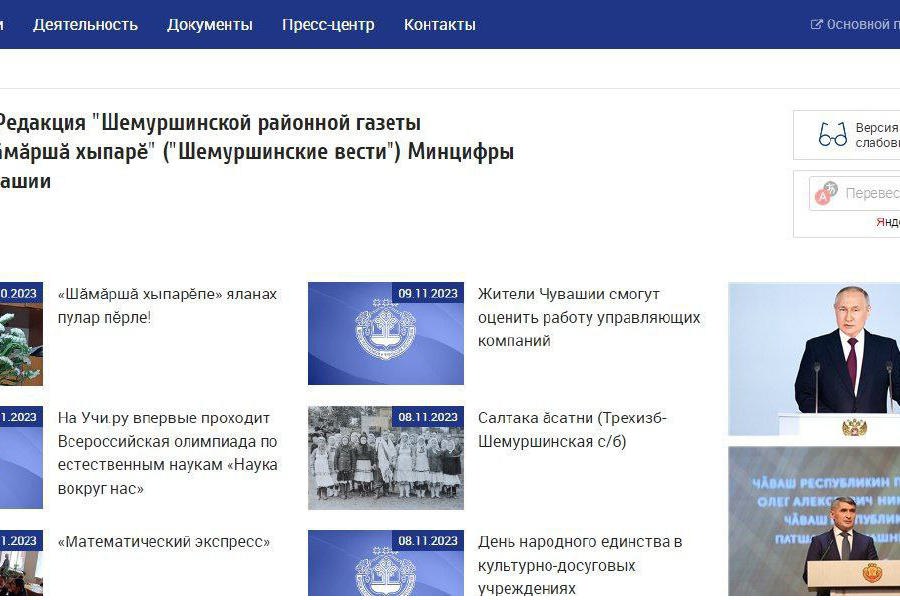This screenshot has height=600, width=900.
Task: Click the Yandex translate icon
Action: 826,193
